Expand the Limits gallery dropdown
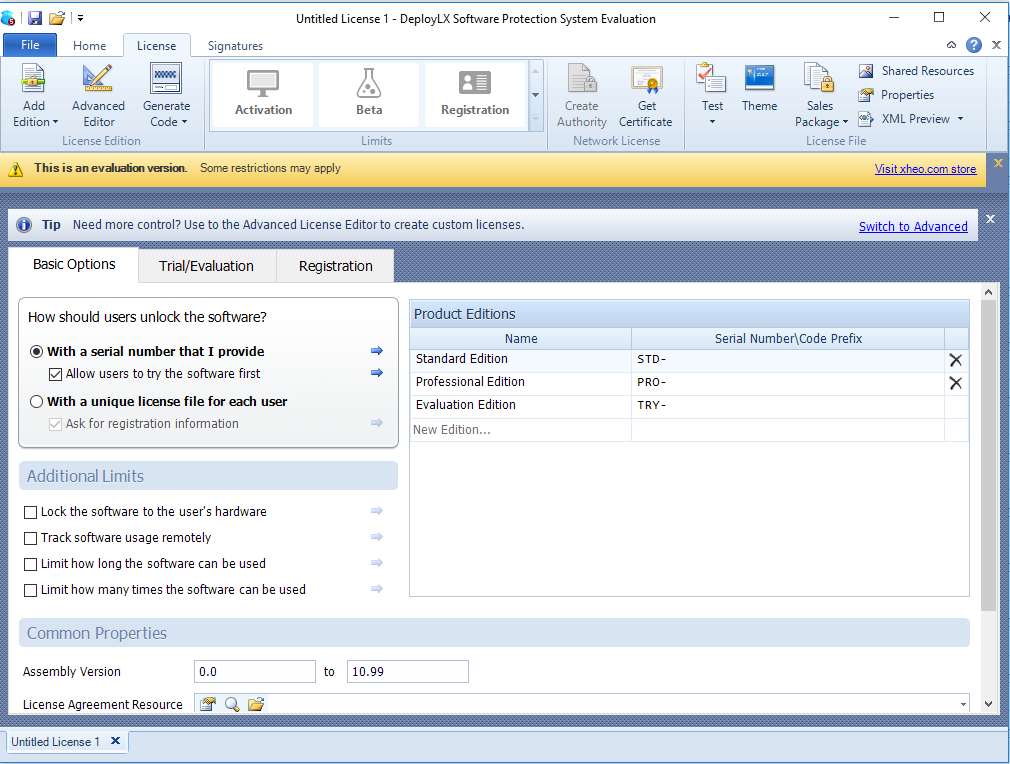Image resolution: width=1010 pixels, height=764 pixels. coord(536,95)
